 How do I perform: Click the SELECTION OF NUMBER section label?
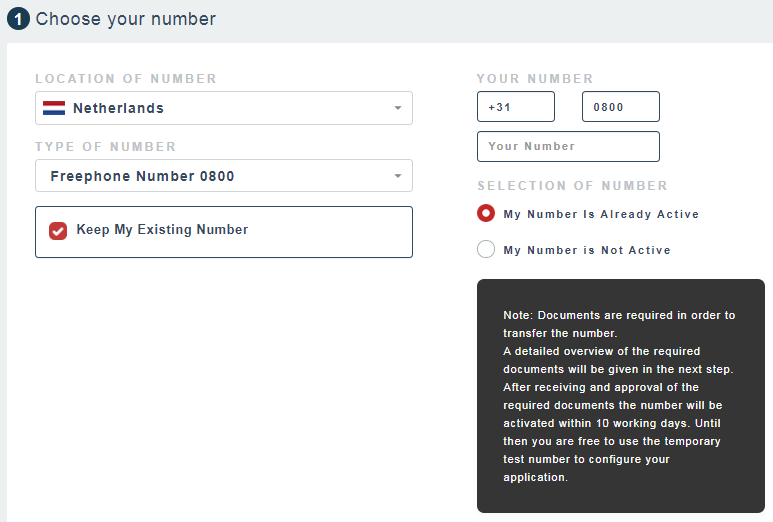pyautogui.click(x=572, y=186)
